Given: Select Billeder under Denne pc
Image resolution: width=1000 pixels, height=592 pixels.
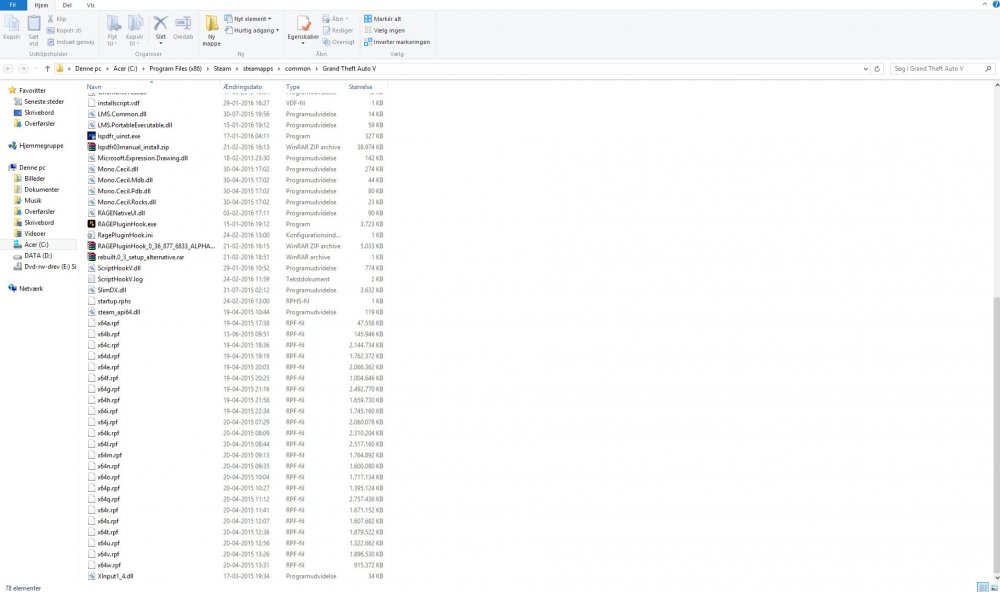Looking at the screenshot, I should click(x=34, y=179).
